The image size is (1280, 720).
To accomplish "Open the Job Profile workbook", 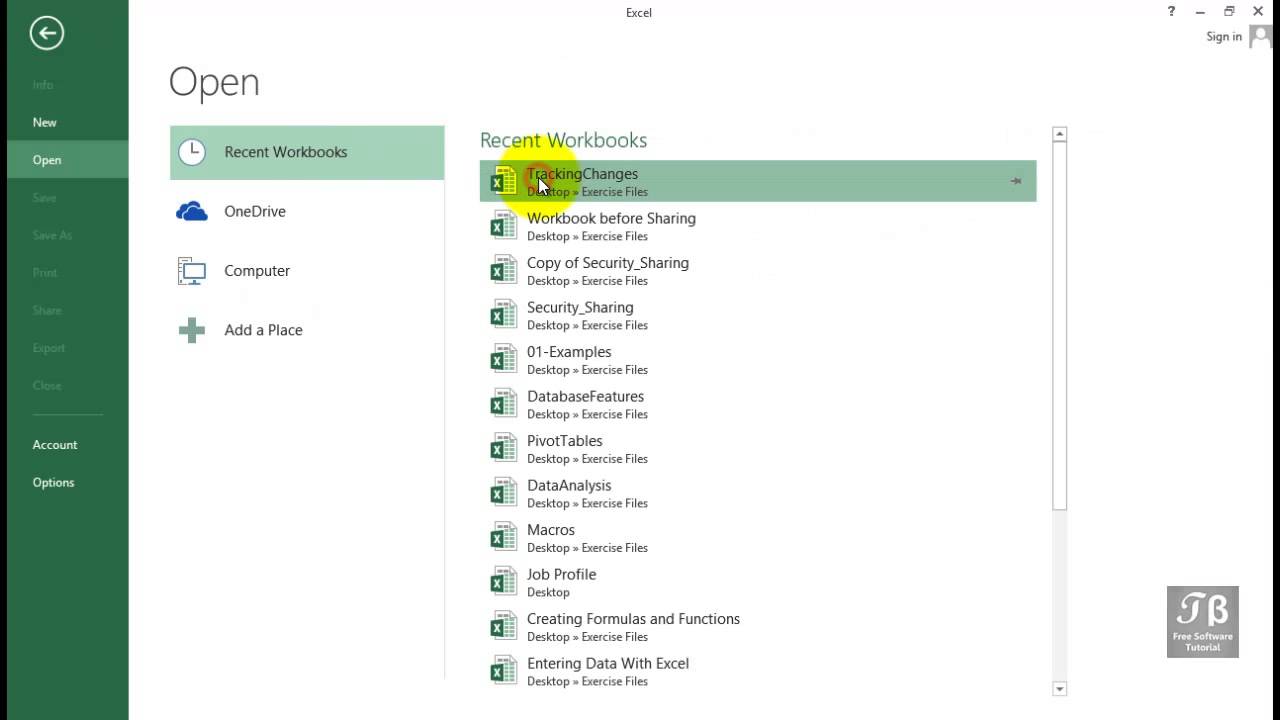I will (x=758, y=582).
